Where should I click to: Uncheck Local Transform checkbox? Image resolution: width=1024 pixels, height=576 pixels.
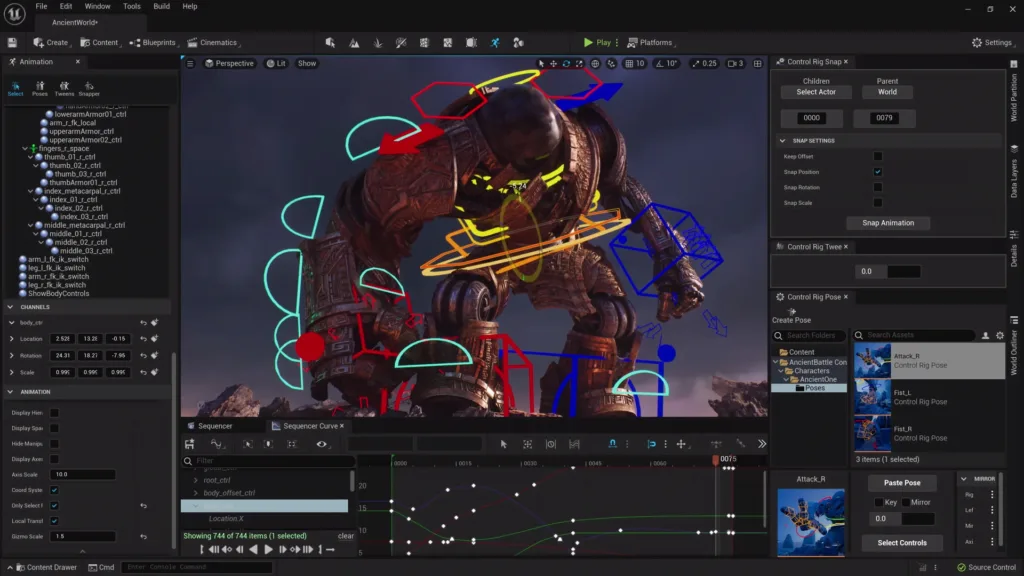(54, 521)
